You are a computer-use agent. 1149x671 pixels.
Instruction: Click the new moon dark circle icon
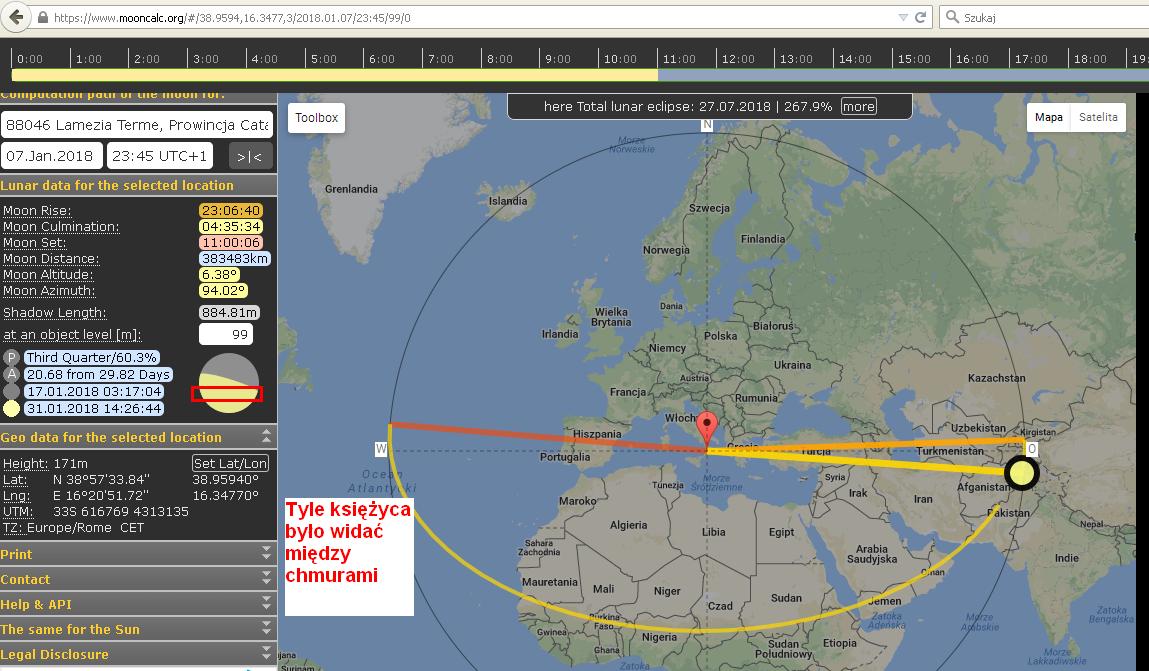pyautogui.click(x=11, y=391)
